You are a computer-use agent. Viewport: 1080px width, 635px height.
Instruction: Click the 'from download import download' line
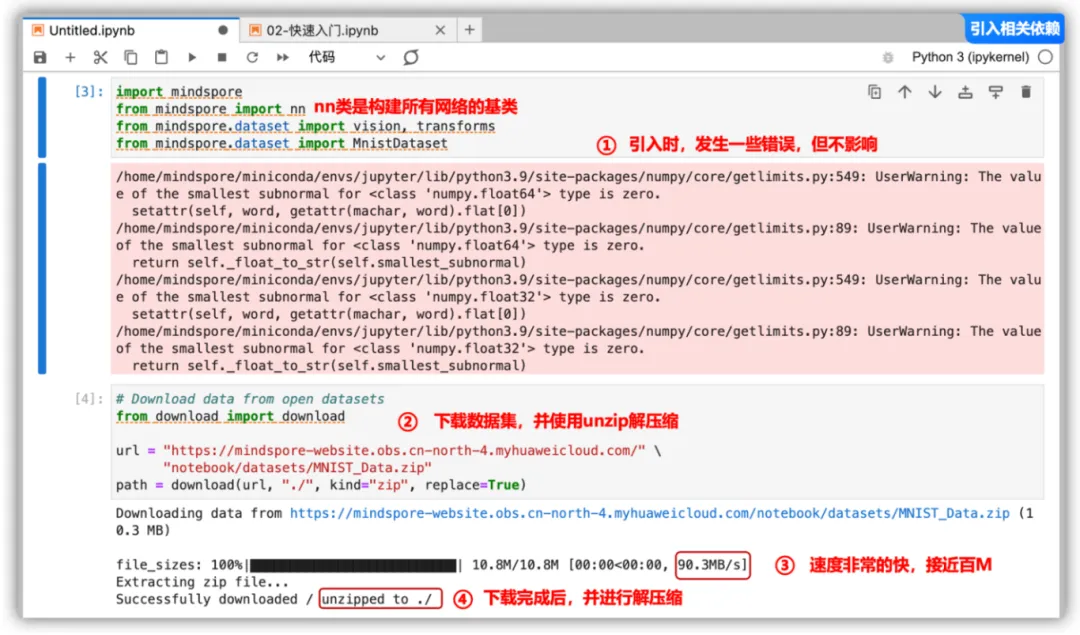click(230, 416)
